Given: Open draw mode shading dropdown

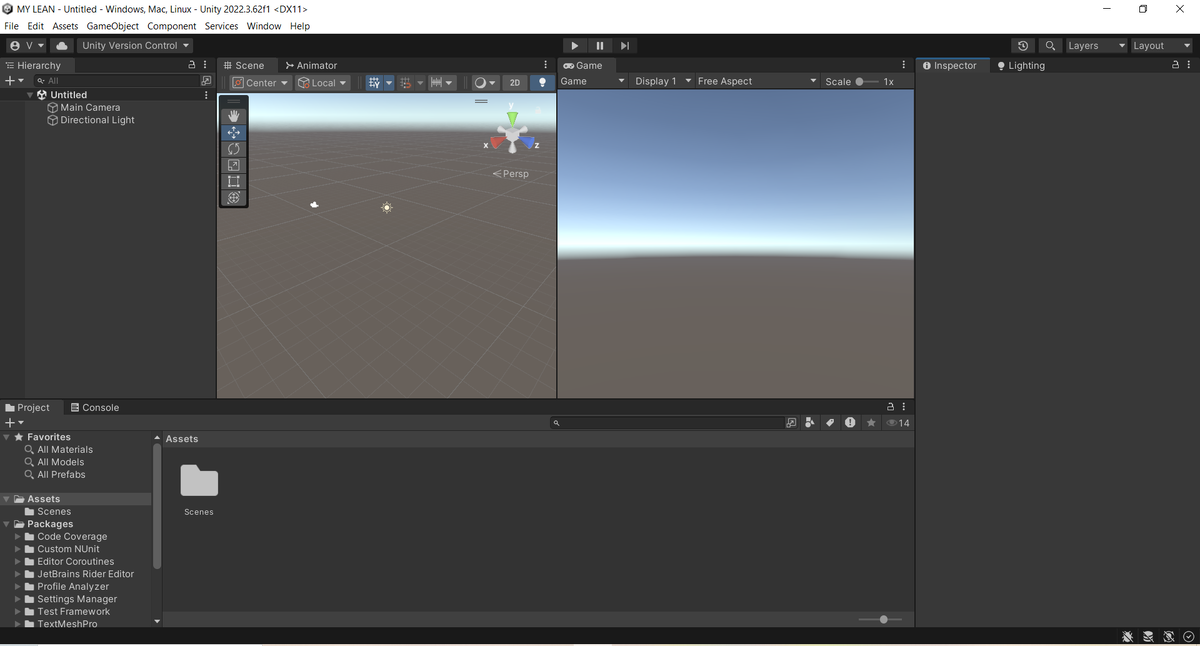Looking at the screenshot, I should 485,82.
